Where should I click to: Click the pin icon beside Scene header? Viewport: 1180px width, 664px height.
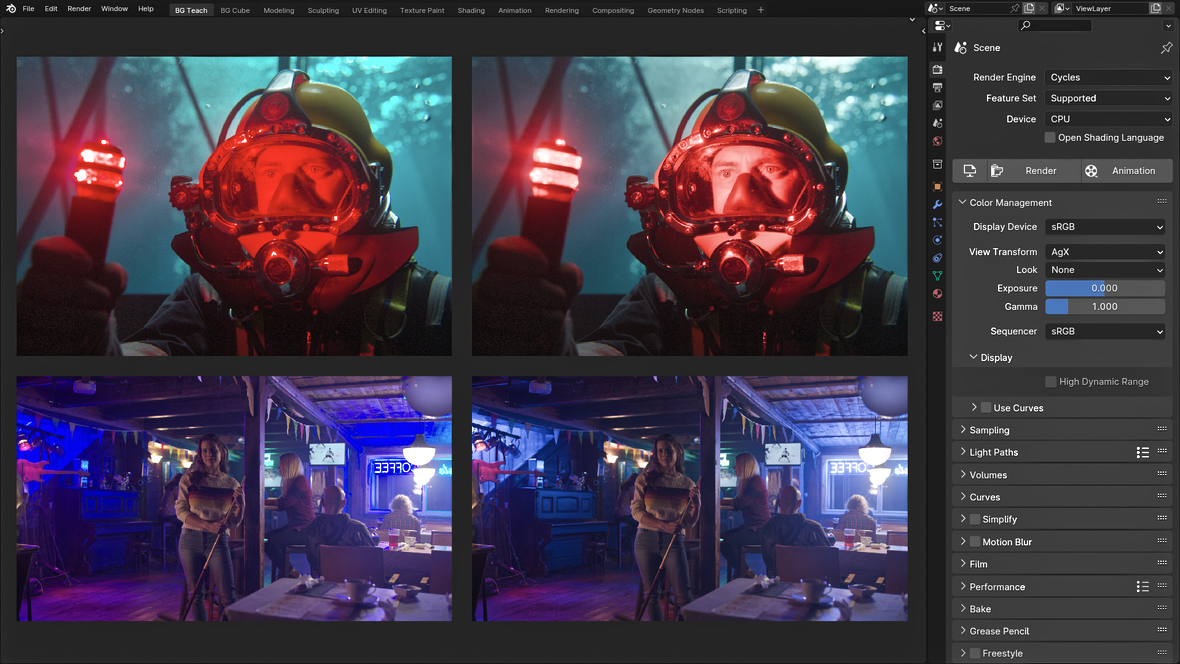point(1166,48)
